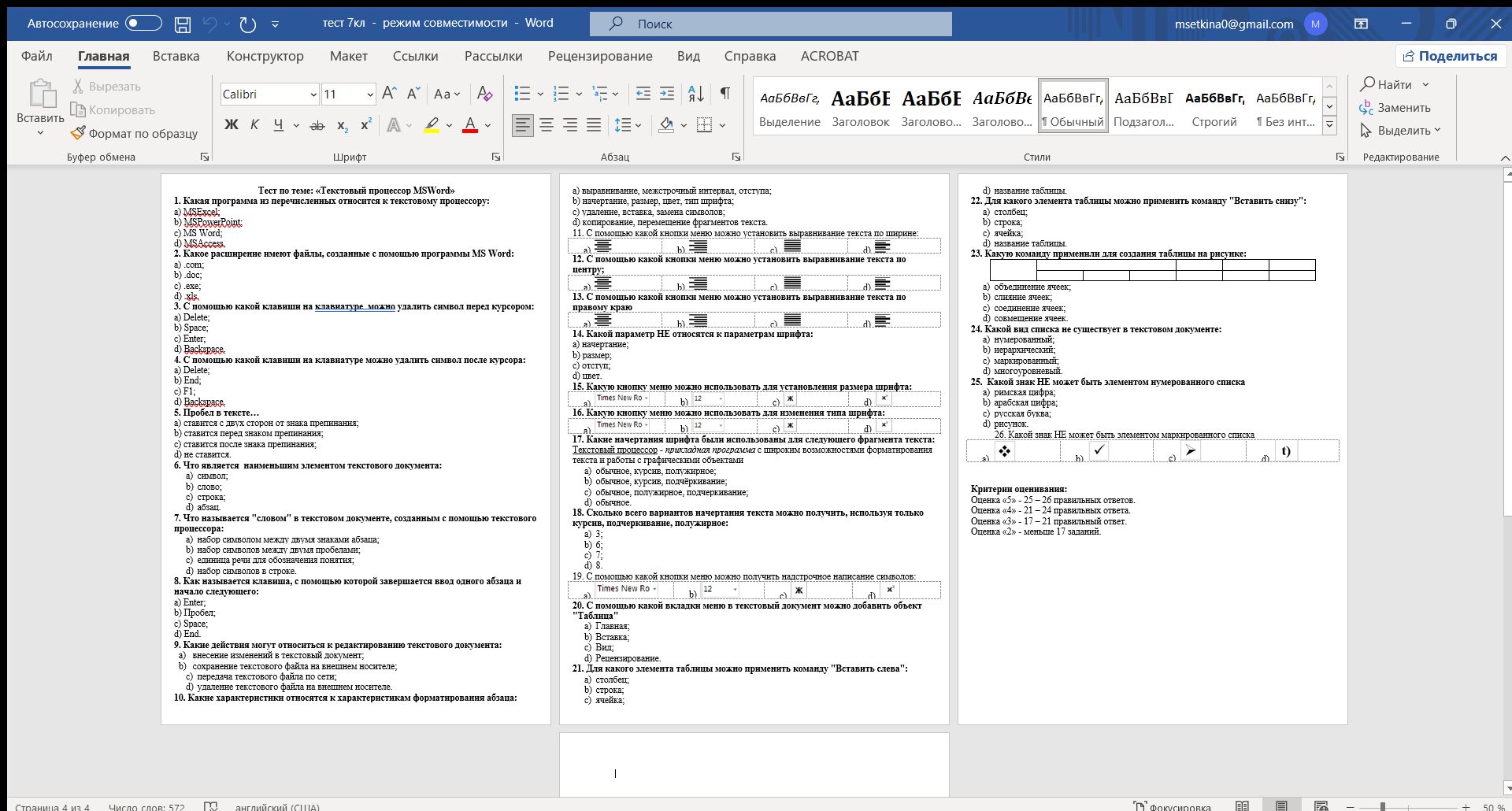Toggle the Автосохранение switch
This screenshot has width=1512, height=811.
144,24
